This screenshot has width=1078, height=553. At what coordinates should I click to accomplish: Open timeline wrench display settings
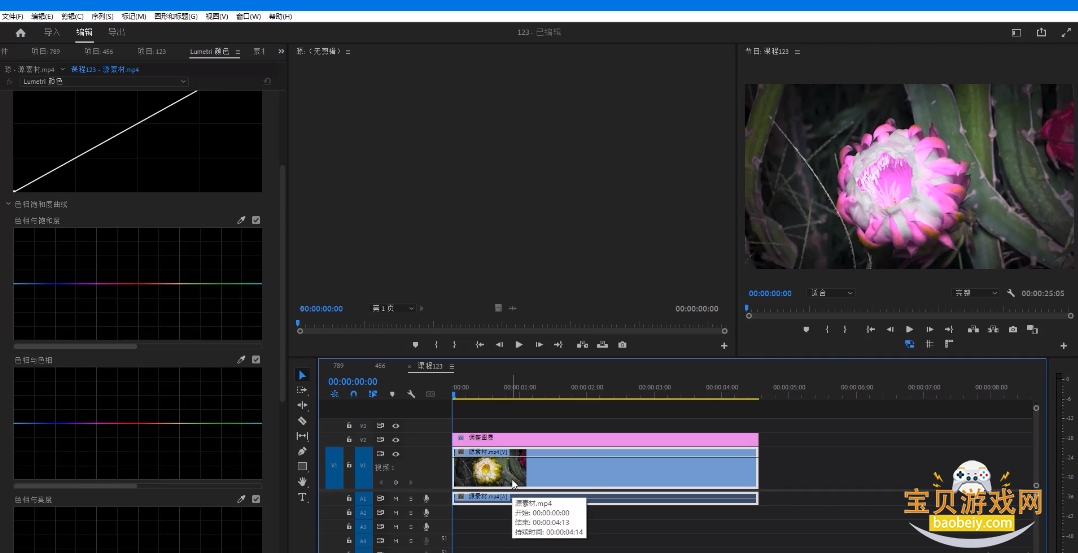tap(411, 394)
